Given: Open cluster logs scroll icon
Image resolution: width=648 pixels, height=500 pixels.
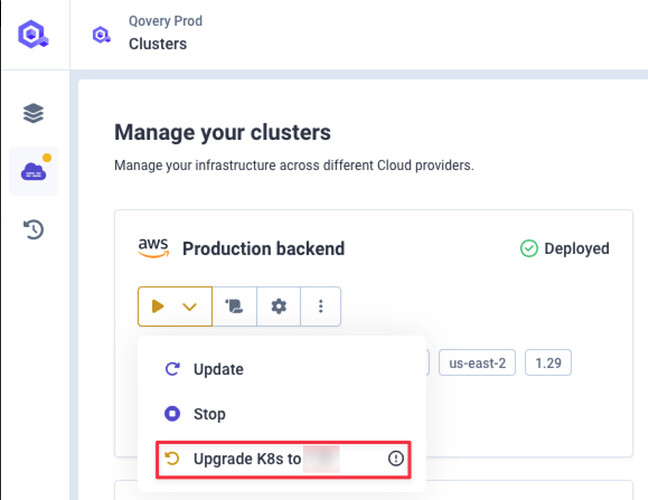Looking at the screenshot, I should click(234, 307).
